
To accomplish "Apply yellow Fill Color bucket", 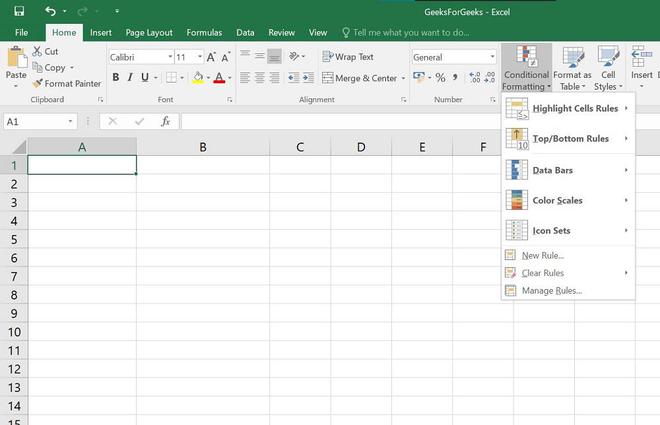I will click(198, 77).
